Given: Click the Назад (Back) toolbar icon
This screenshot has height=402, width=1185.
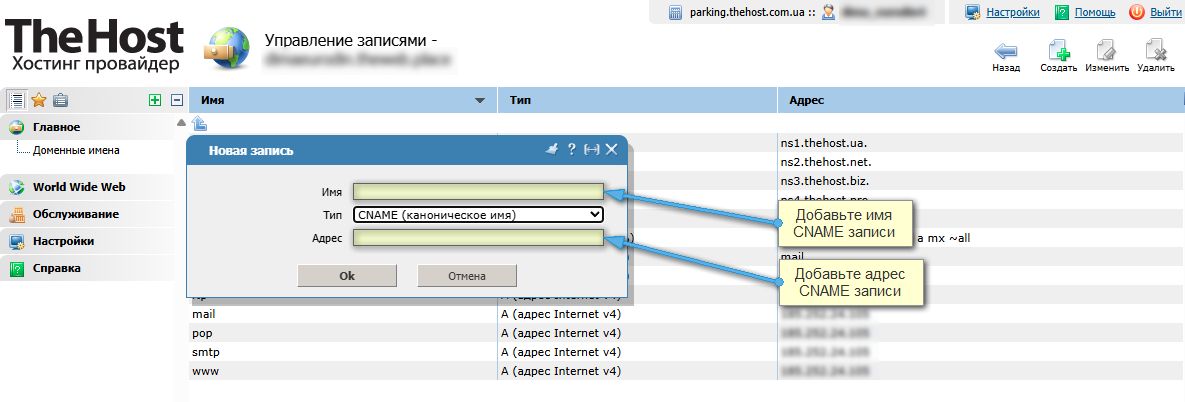Looking at the screenshot, I should point(1005,52).
